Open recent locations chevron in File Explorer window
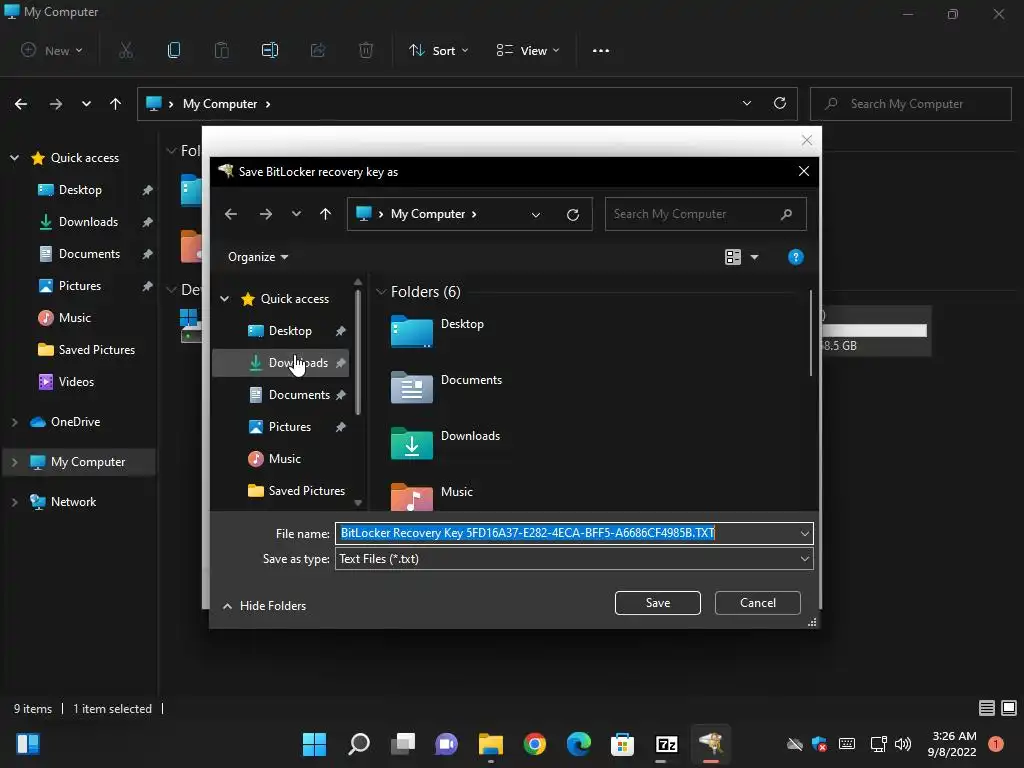The width and height of the screenshot is (1024, 768). click(x=86, y=104)
